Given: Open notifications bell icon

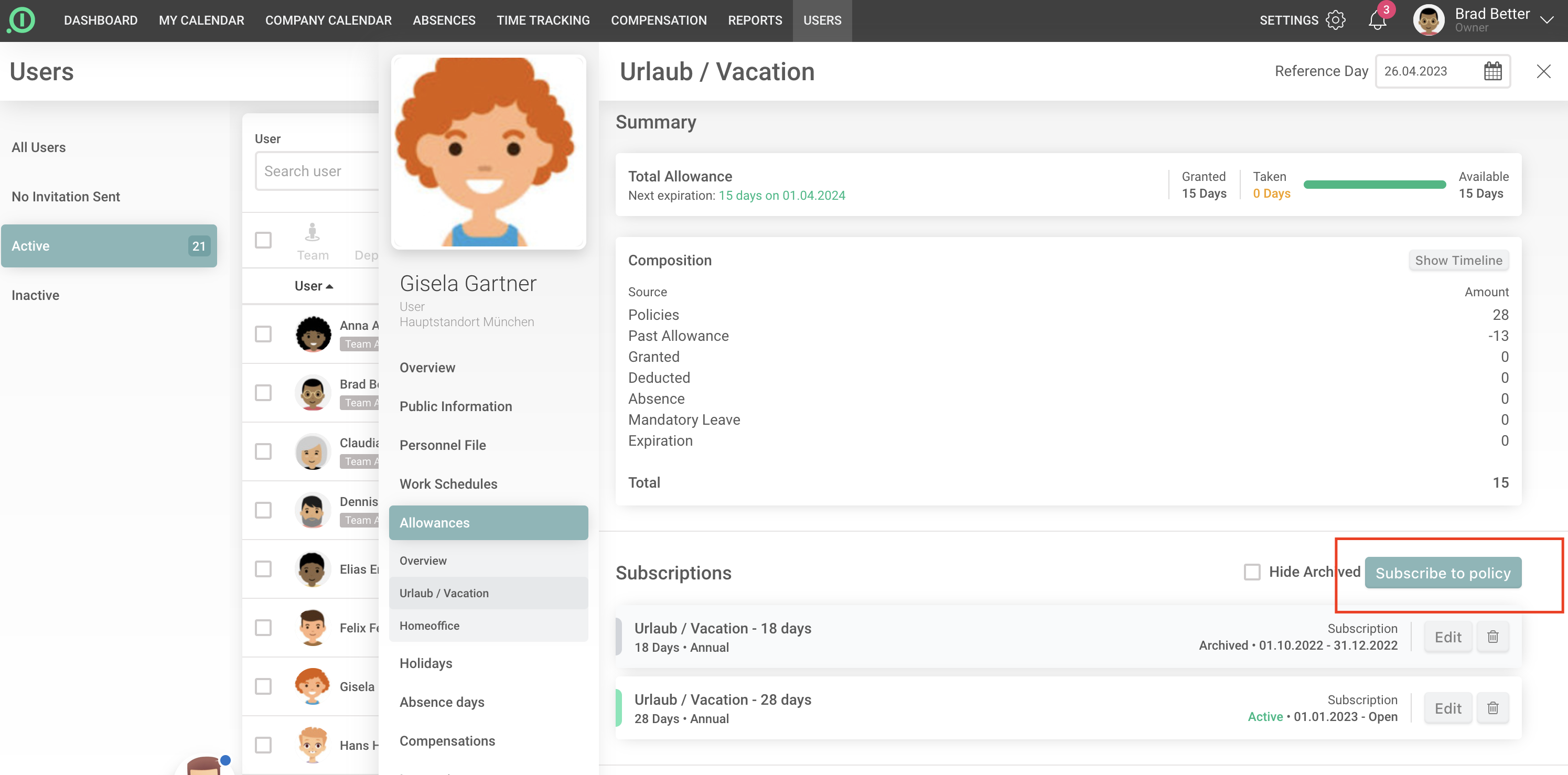Looking at the screenshot, I should pyautogui.click(x=1377, y=20).
